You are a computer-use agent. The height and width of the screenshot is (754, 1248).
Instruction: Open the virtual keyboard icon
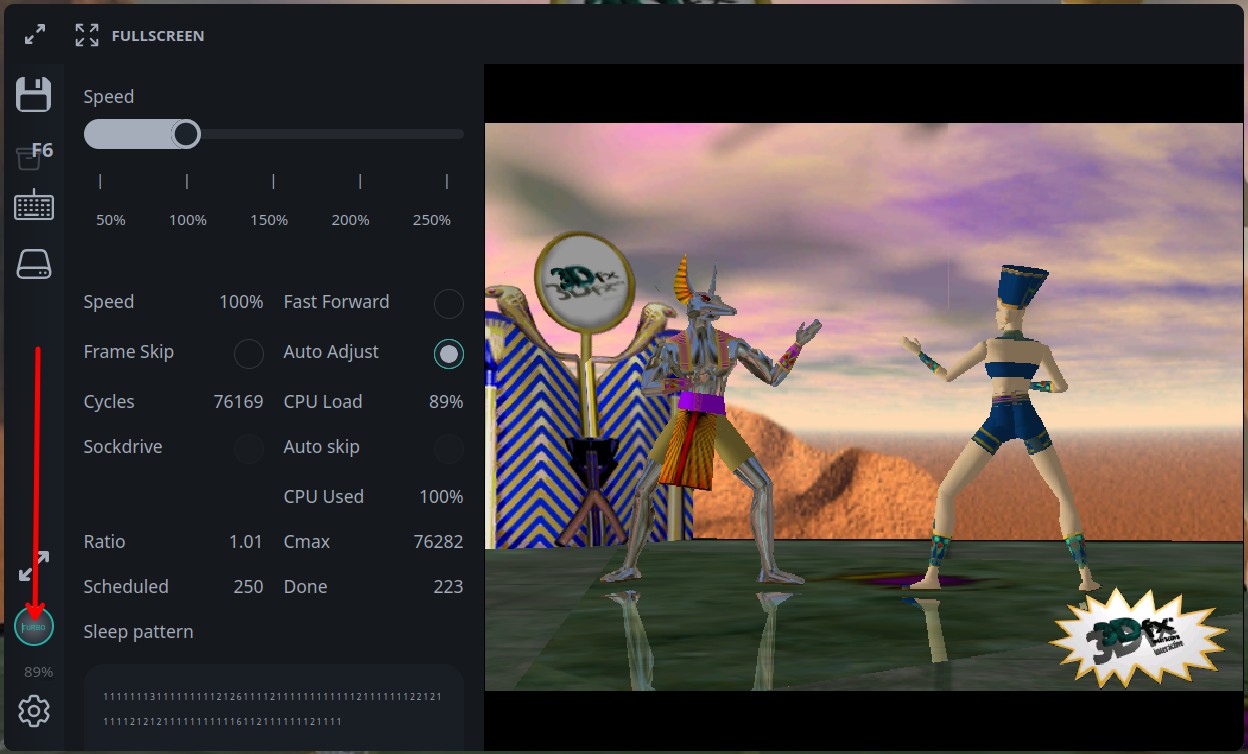(x=34, y=205)
